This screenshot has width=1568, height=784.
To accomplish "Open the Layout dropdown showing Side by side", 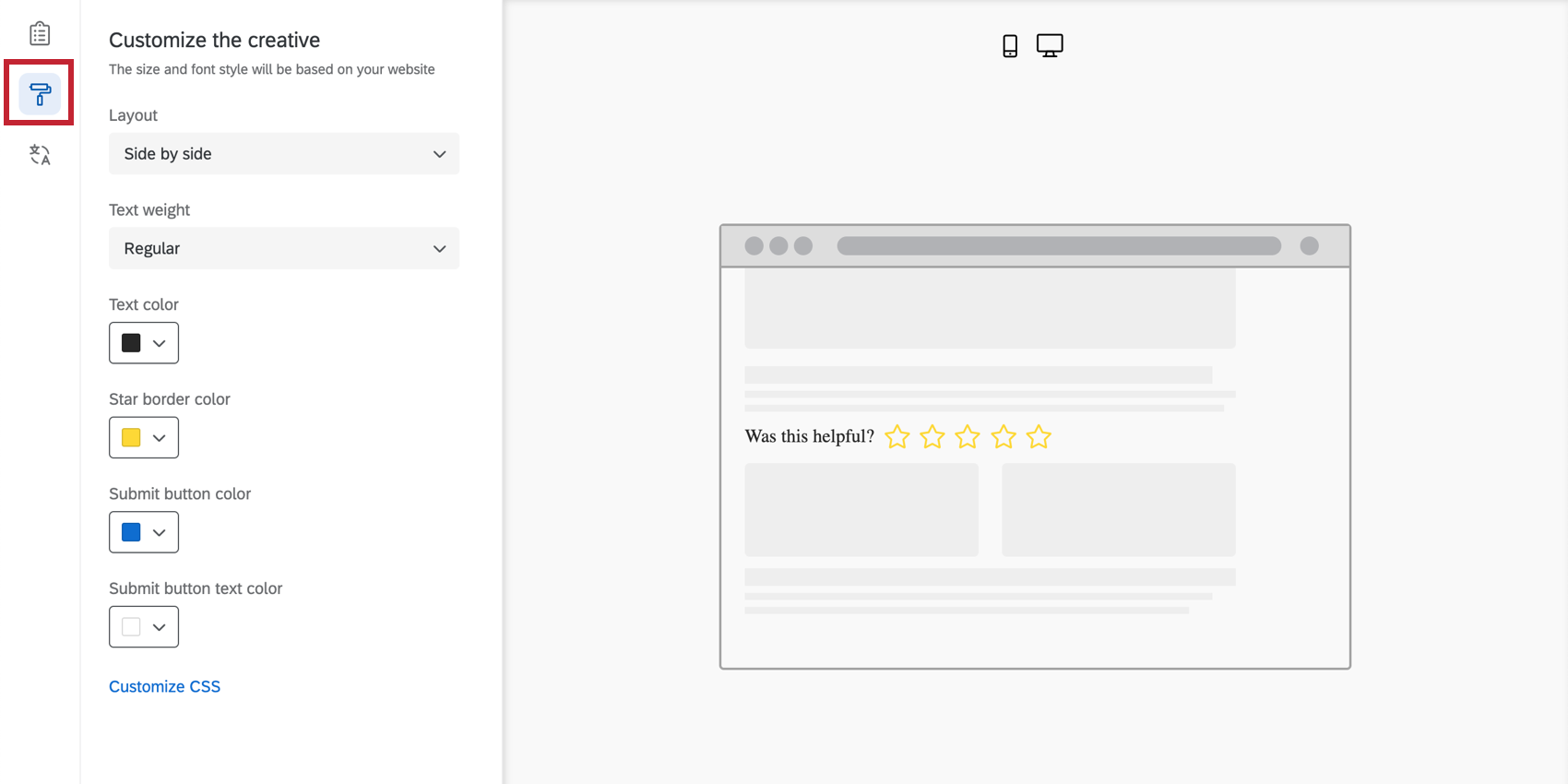I will [284, 154].
